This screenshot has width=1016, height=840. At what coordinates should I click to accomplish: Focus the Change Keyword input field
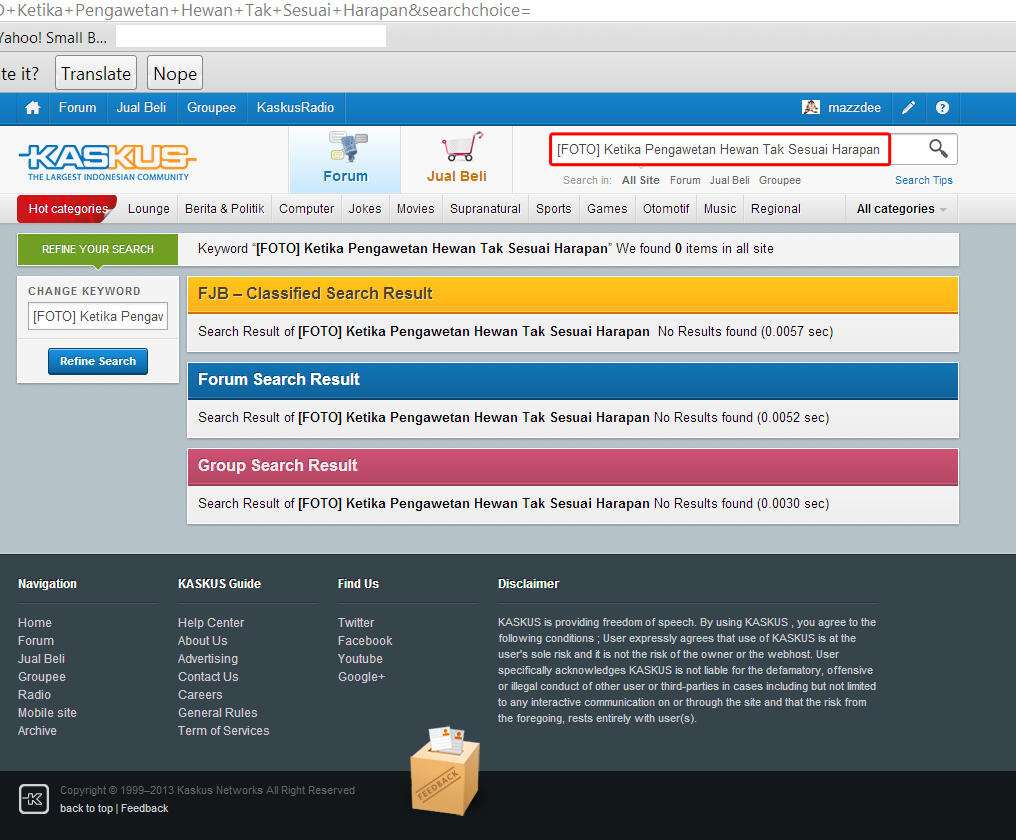[x=98, y=316]
